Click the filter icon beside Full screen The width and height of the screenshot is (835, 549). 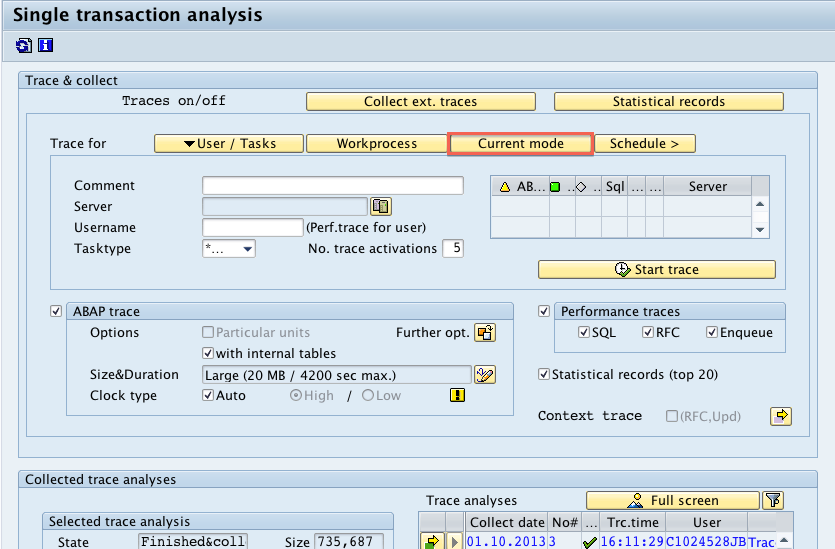773,501
